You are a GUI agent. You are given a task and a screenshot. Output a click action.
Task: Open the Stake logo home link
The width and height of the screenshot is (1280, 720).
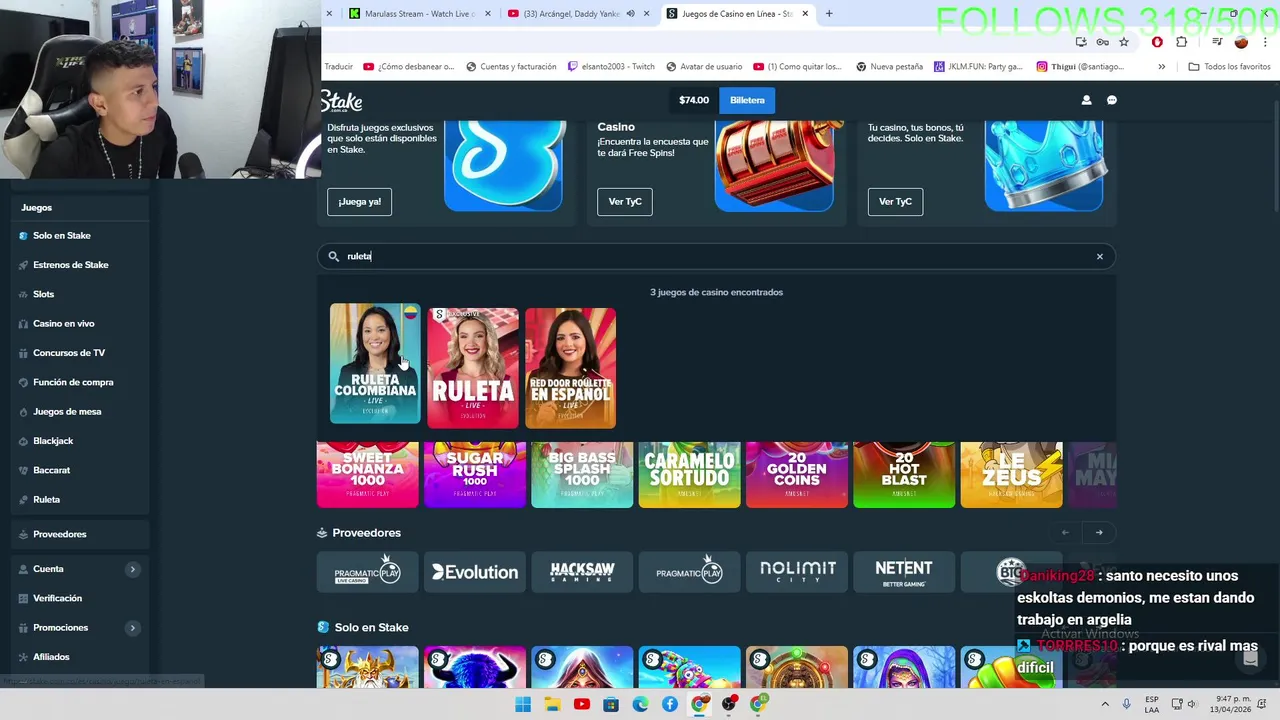pos(342,100)
